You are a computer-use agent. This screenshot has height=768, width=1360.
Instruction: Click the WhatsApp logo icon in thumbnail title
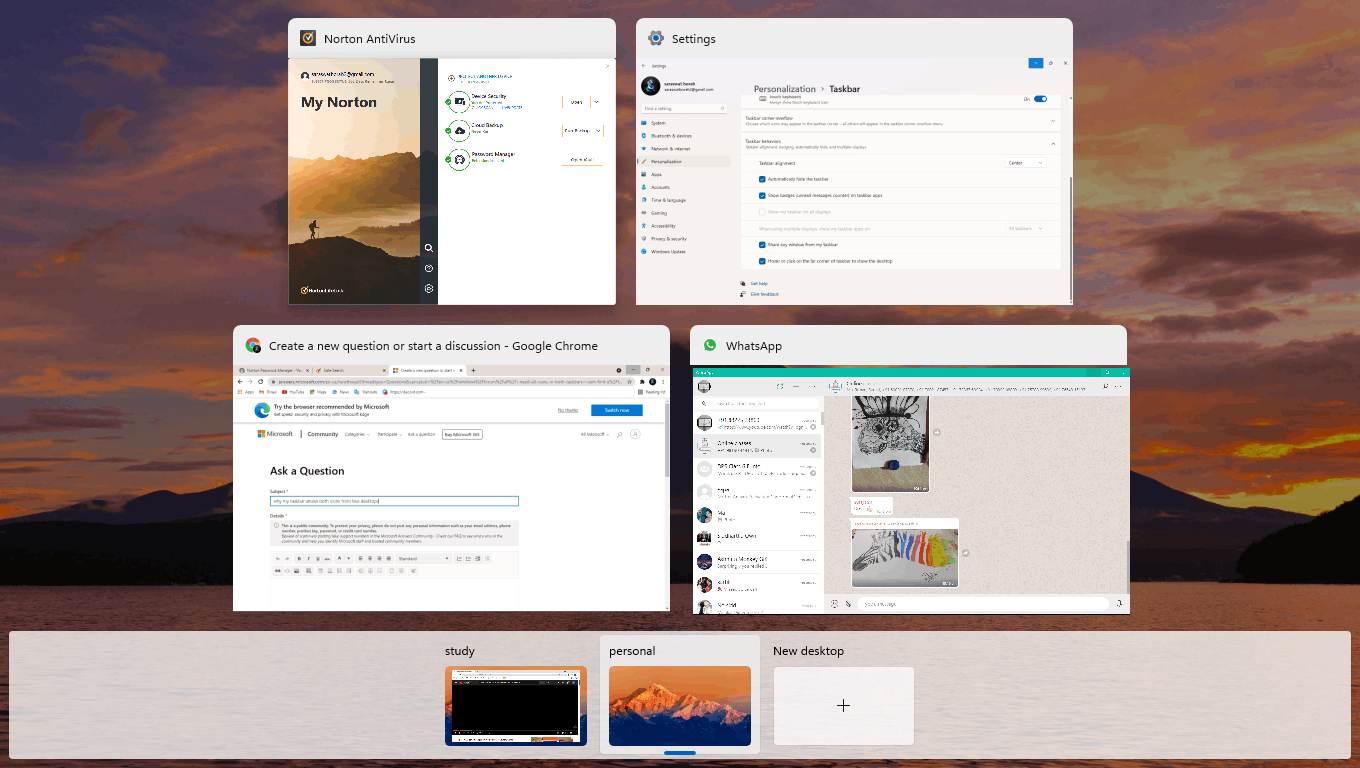click(x=710, y=346)
